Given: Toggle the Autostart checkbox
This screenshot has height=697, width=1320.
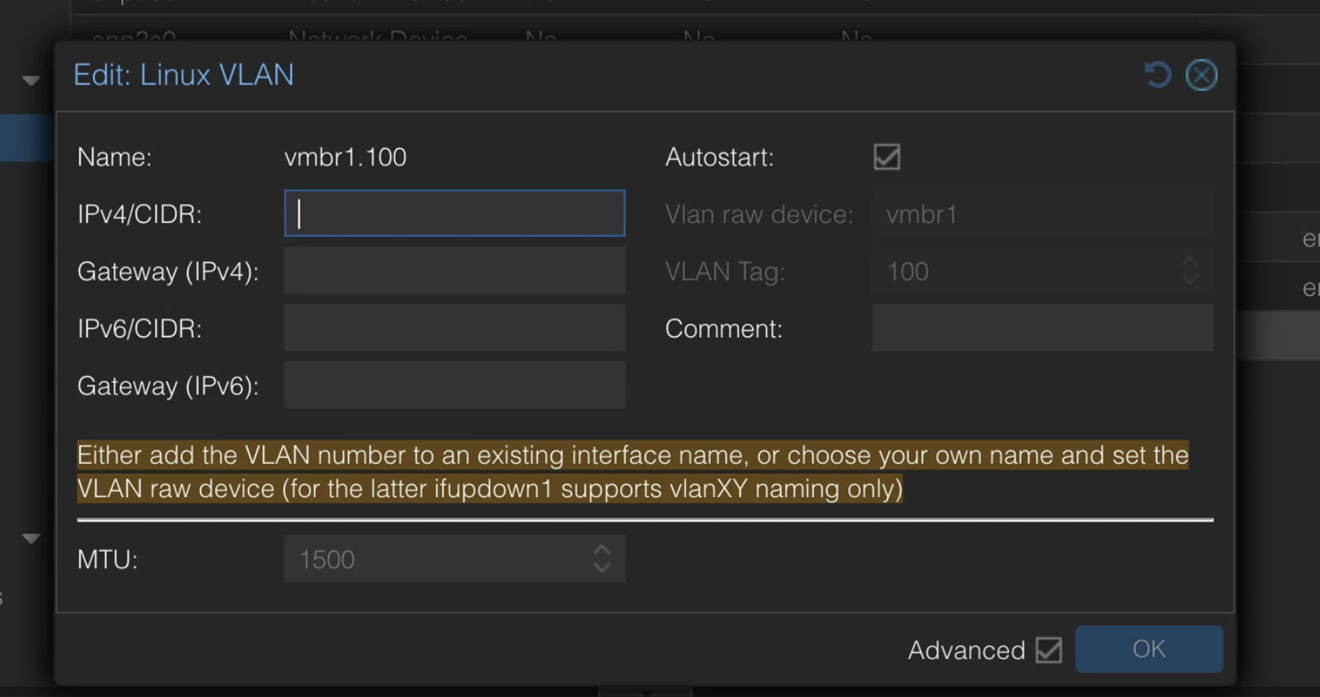Looking at the screenshot, I should [x=887, y=157].
